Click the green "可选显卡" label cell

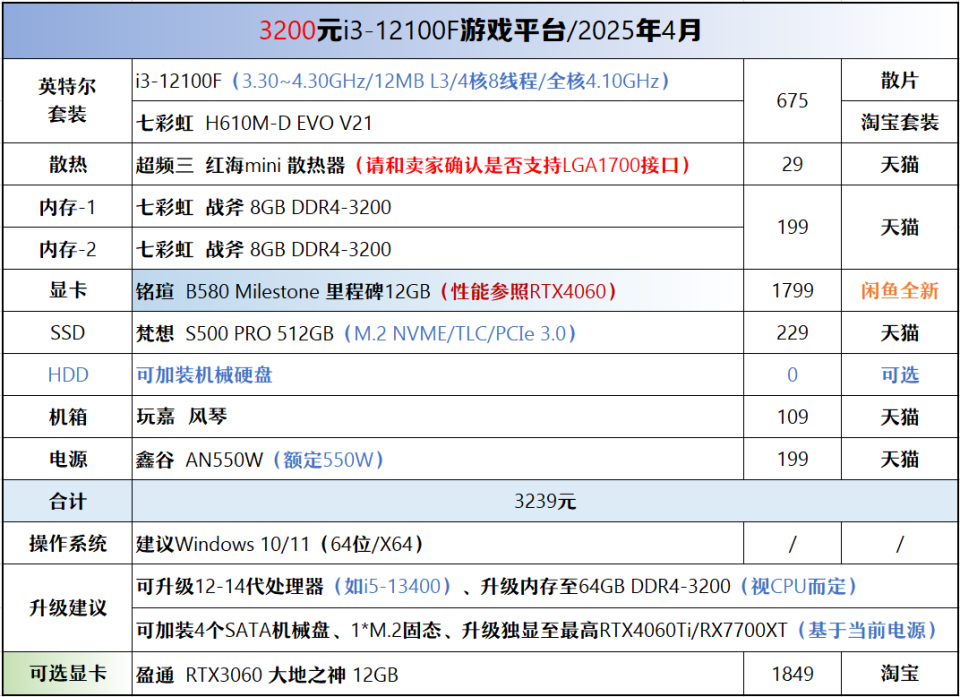[x=67, y=674]
